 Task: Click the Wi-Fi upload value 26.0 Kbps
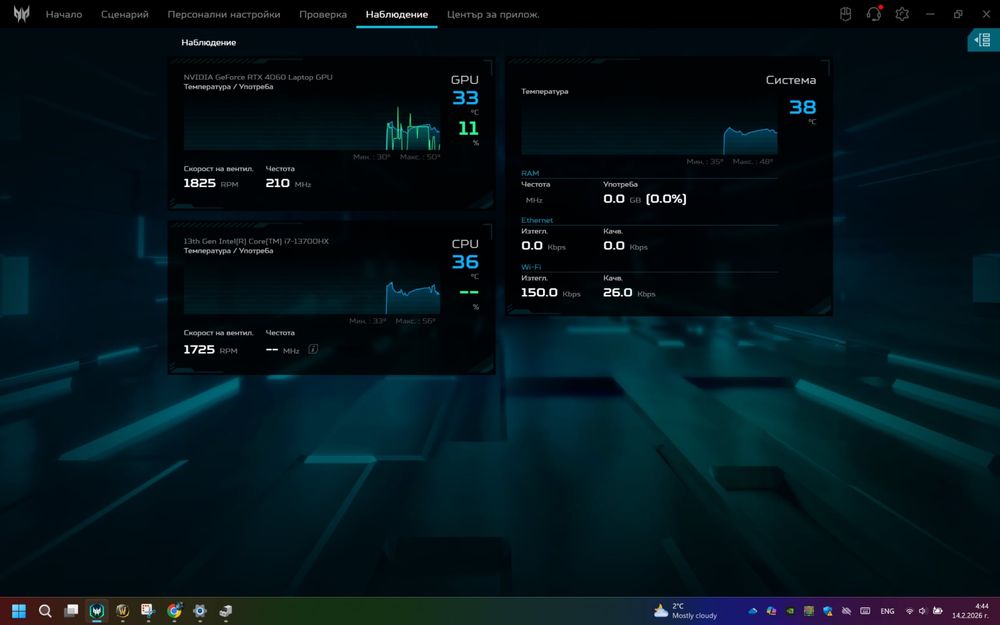629,293
